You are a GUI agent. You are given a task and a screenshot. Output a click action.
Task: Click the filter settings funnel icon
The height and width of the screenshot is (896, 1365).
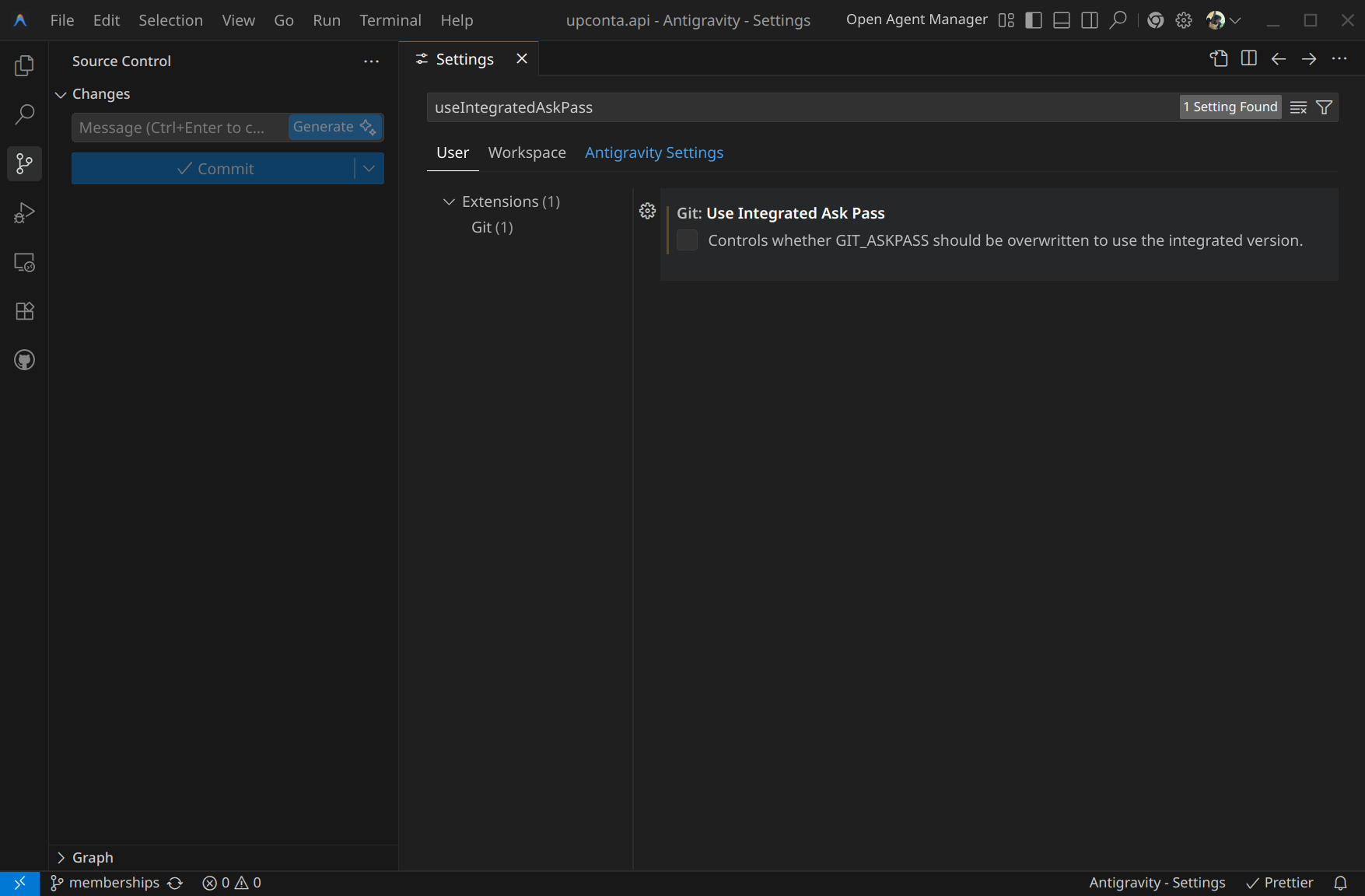click(1324, 107)
